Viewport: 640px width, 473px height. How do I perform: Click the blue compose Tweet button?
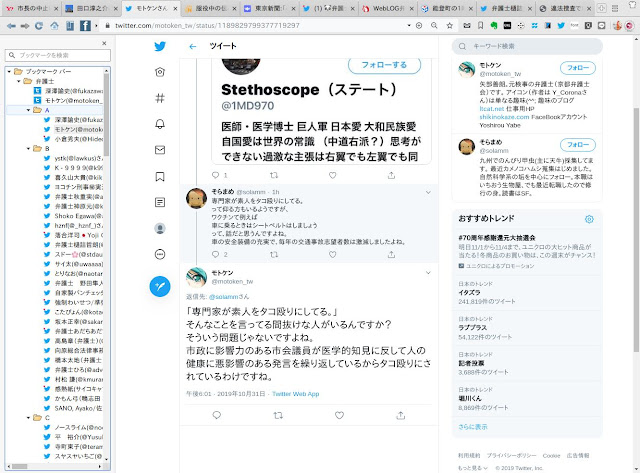point(160,286)
